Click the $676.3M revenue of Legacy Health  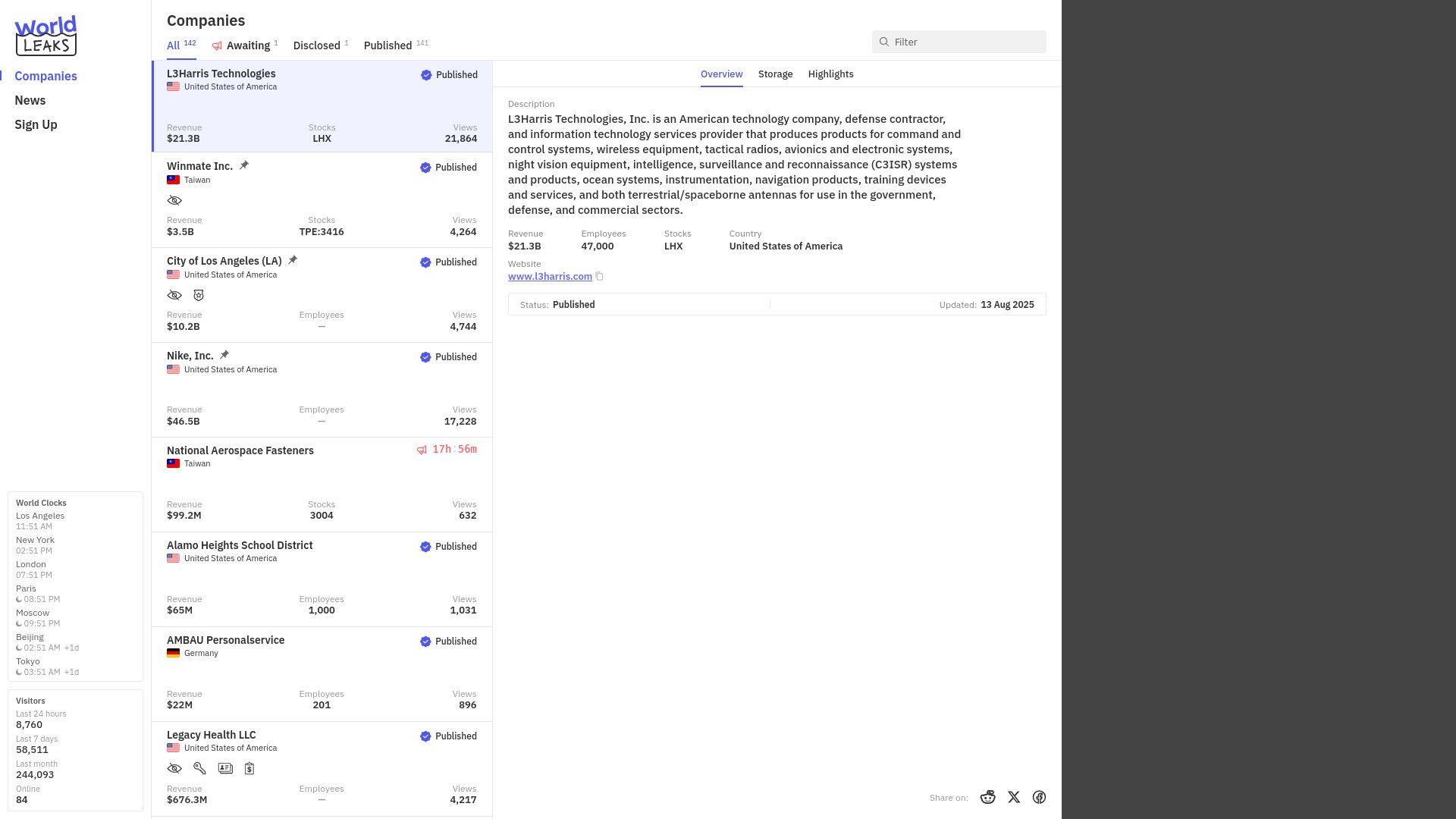[x=187, y=800]
